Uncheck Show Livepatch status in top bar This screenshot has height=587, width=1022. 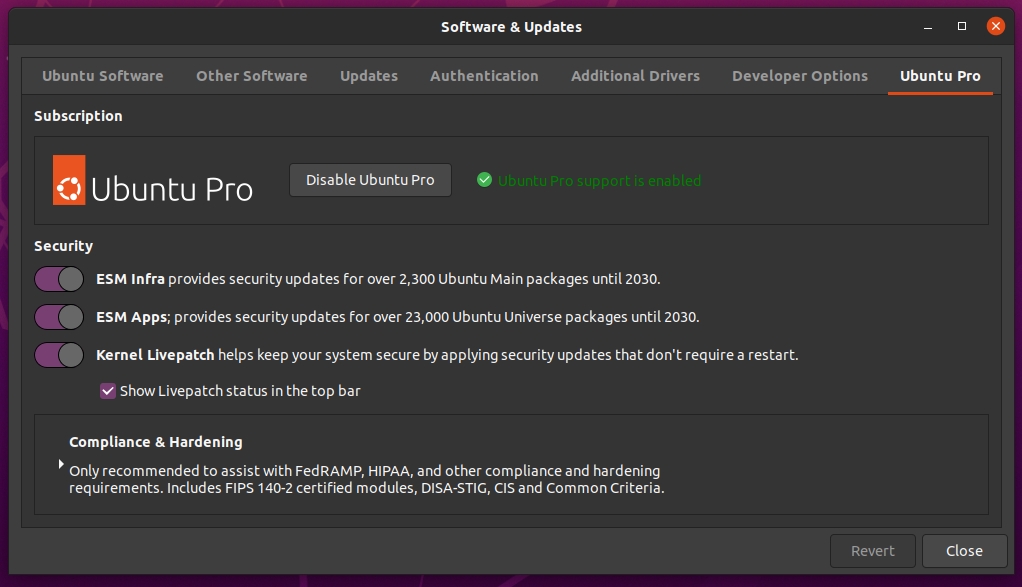[108, 391]
